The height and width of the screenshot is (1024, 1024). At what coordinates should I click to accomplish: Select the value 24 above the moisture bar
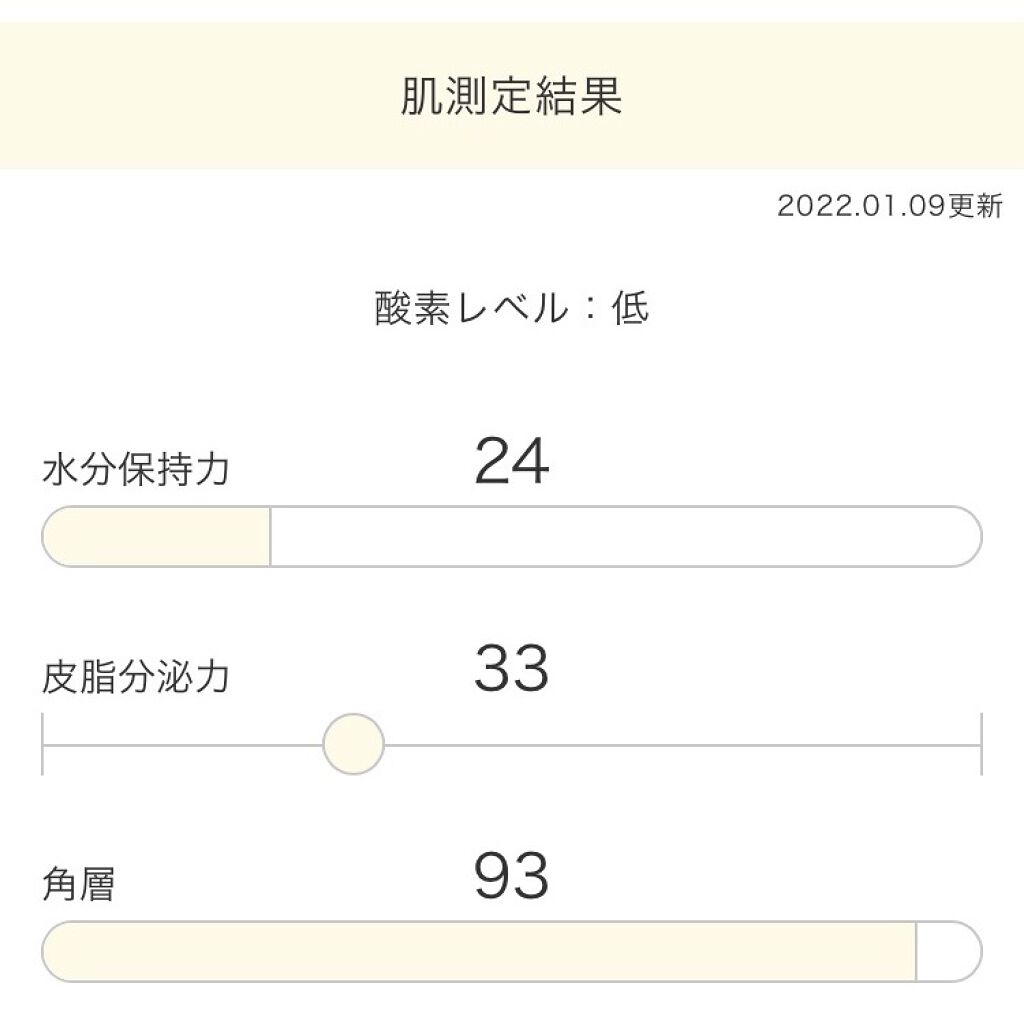coord(512,461)
